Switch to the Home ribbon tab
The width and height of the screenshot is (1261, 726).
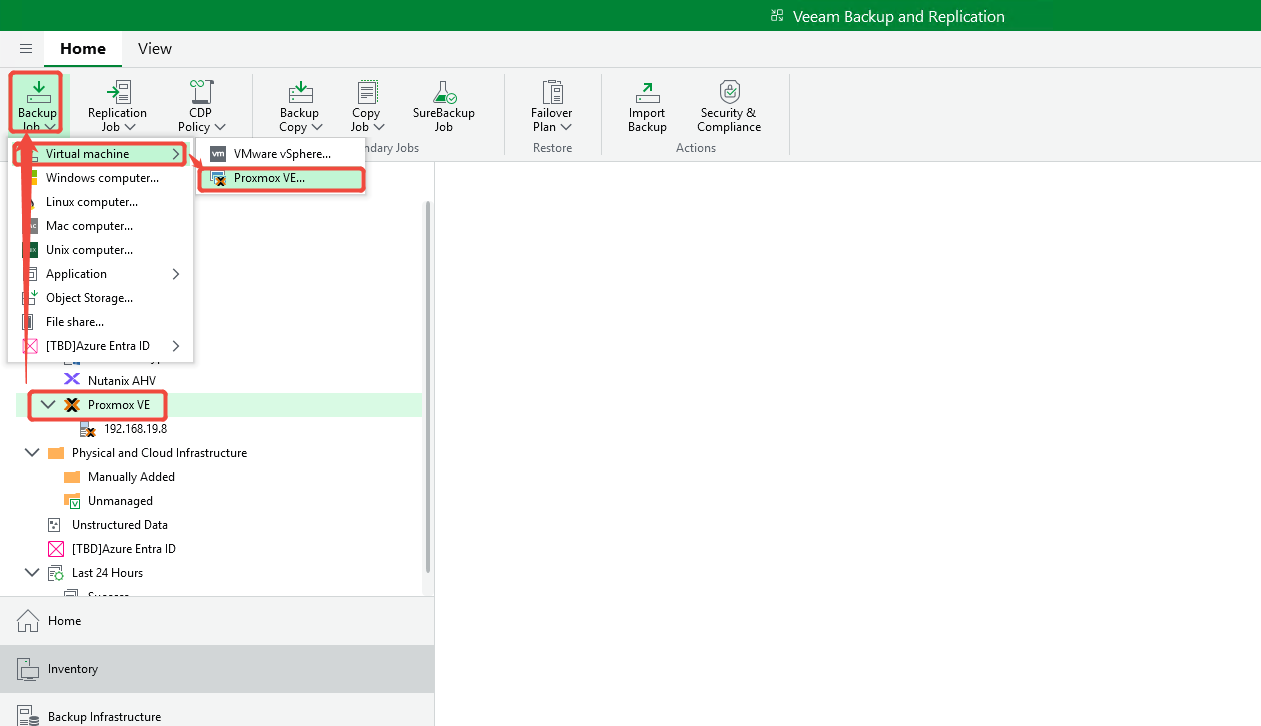tap(83, 48)
